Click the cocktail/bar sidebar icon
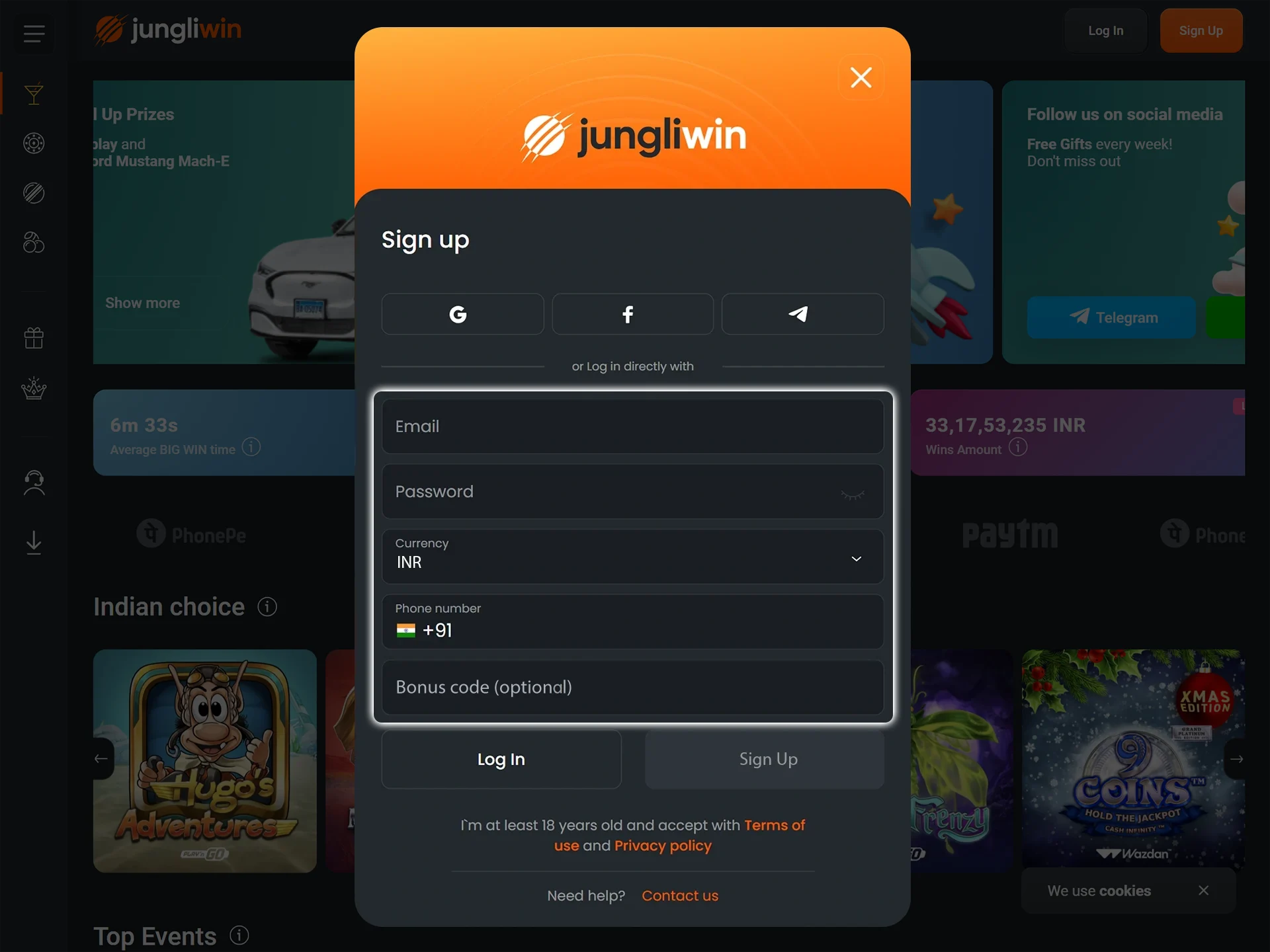This screenshot has width=1270, height=952. pos(33,93)
